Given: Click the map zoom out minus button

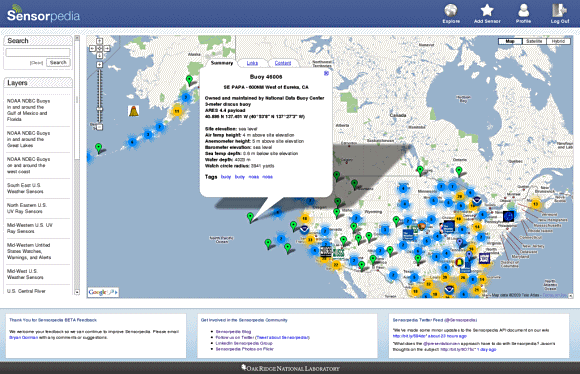Looking at the screenshot, I should pyautogui.click(x=100, y=127).
